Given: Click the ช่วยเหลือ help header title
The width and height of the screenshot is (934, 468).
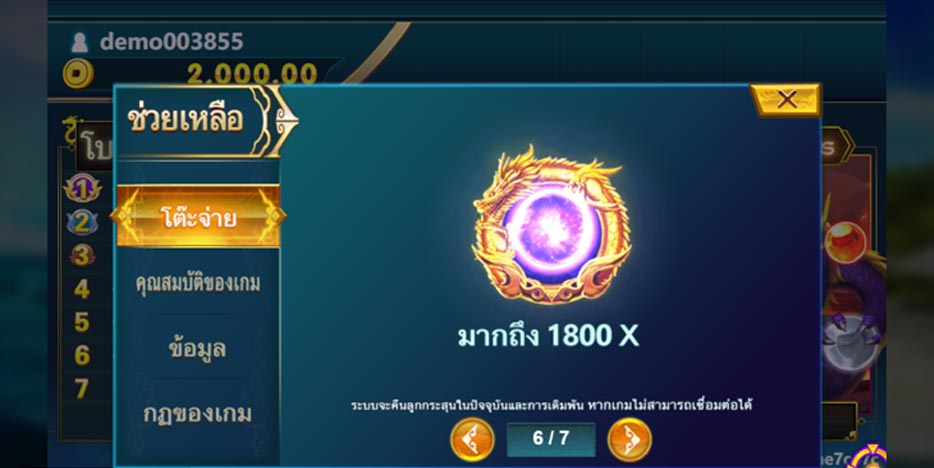Looking at the screenshot, I should [x=185, y=119].
